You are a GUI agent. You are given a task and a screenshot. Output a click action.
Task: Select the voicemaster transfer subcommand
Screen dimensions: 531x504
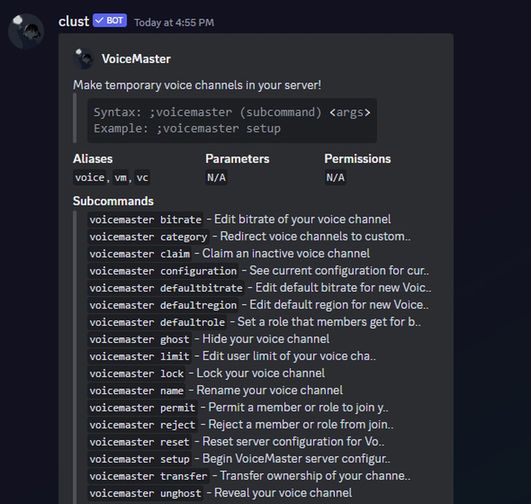(x=148, y=476)
